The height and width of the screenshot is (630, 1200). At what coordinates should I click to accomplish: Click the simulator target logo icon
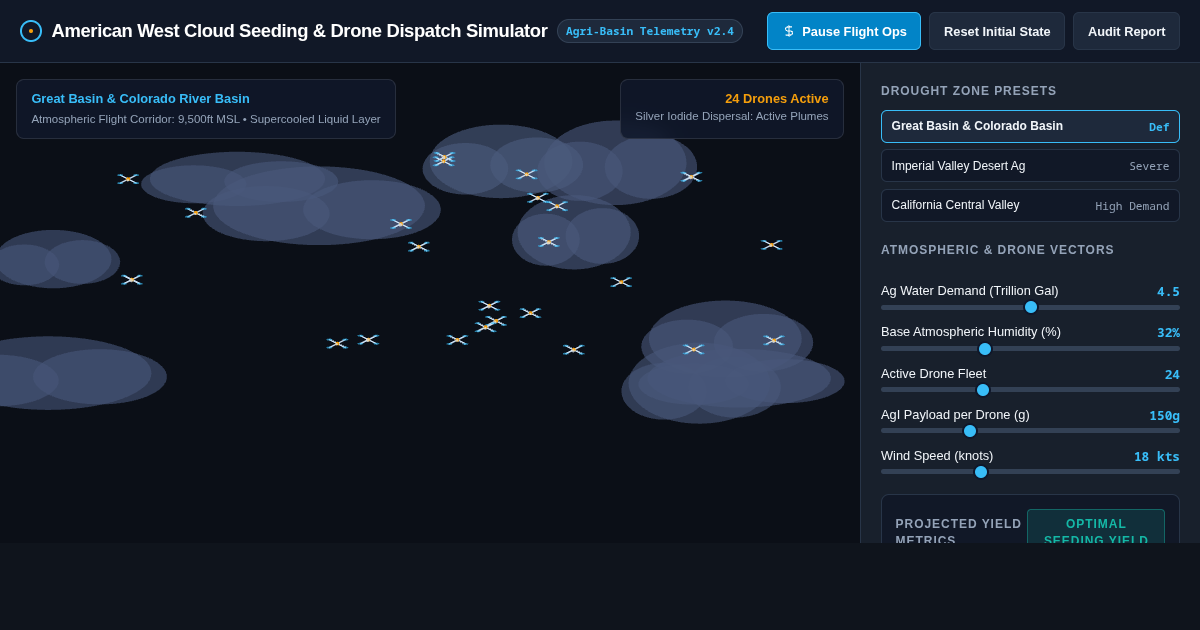[x=31, y=31]
